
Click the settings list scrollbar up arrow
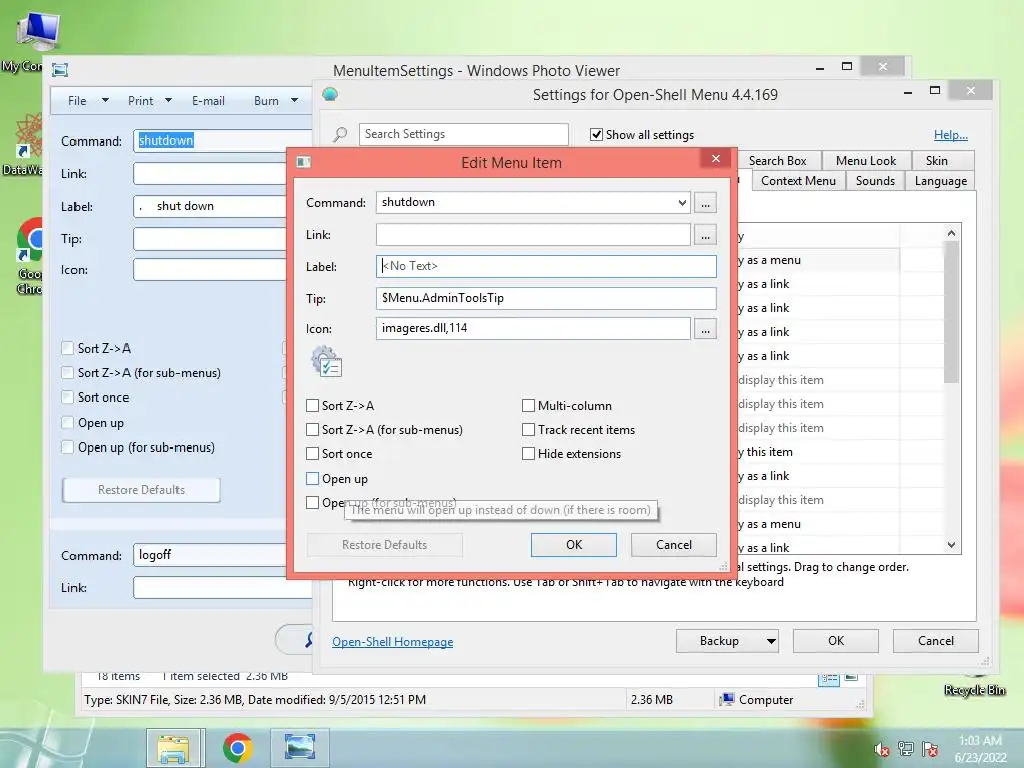[952, 233]
